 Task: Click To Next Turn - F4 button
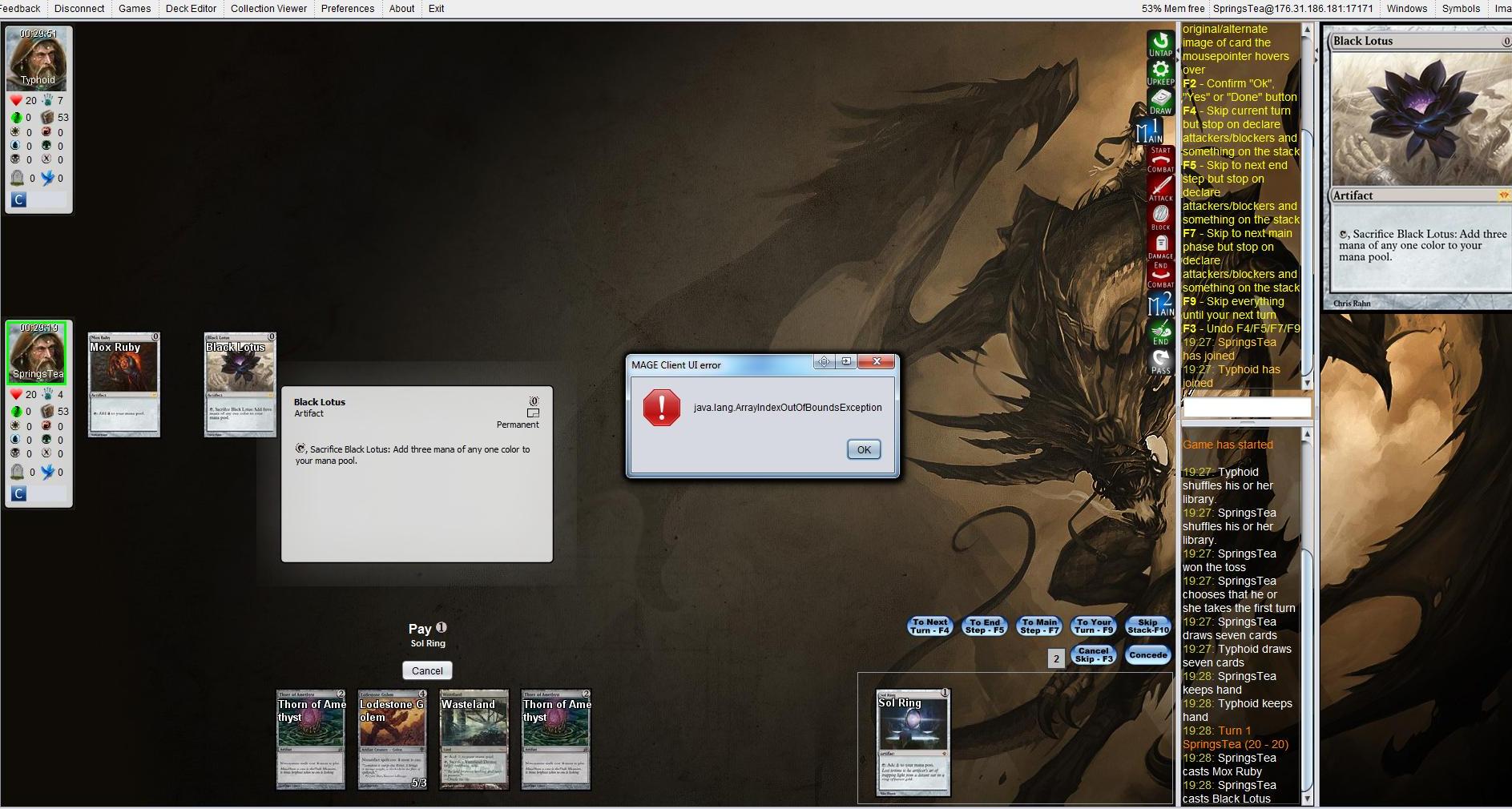click(929, 626)
